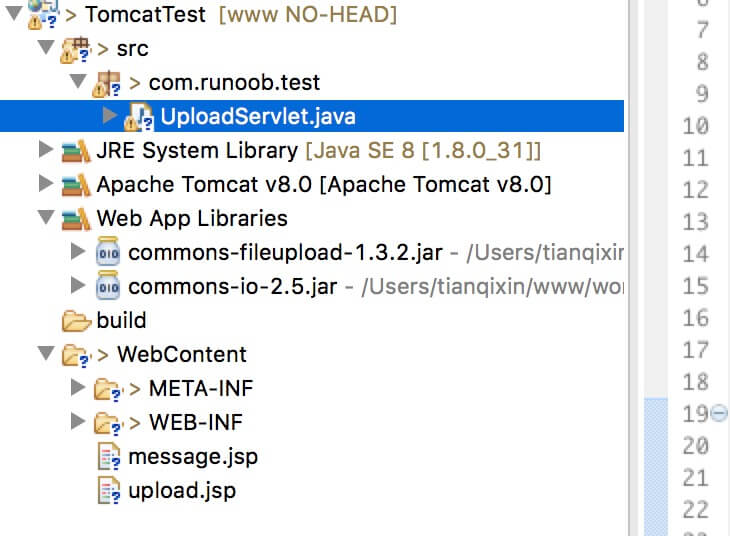The width and height of the screenshot is (730, 536).
Task: Click the JRE System Library icon
Action: pos(76,151)
